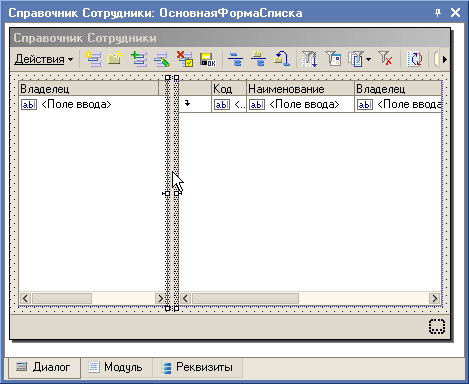The height and width of the screenshot is (384, 469).
Task: Click the filter history icon
Action: (x=356, y=59)
